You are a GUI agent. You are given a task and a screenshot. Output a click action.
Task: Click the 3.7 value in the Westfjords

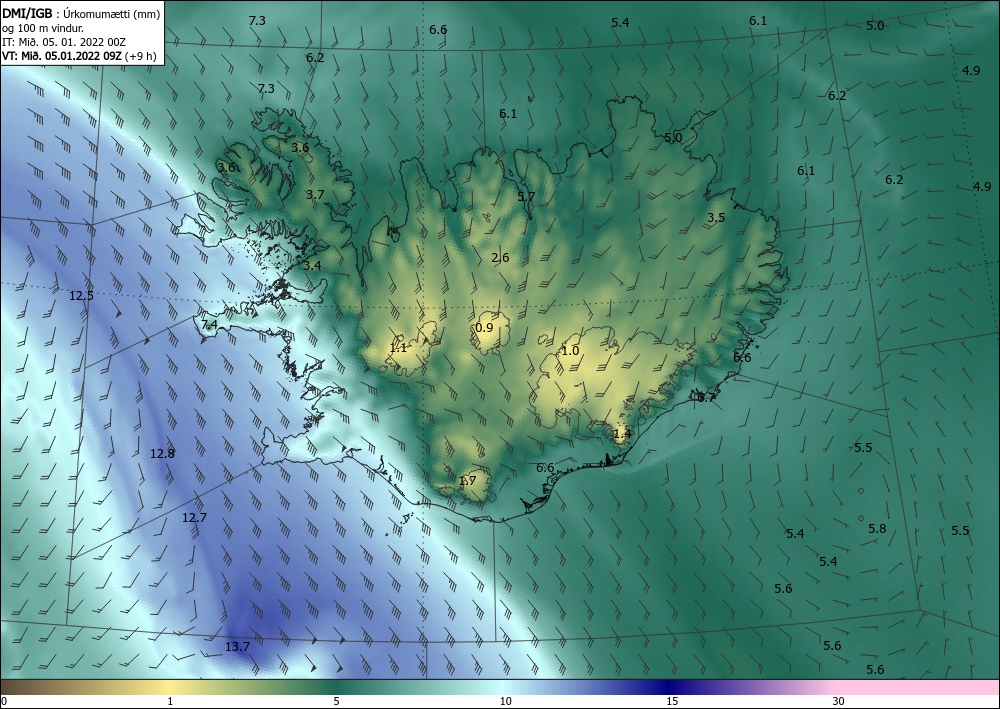315,194
